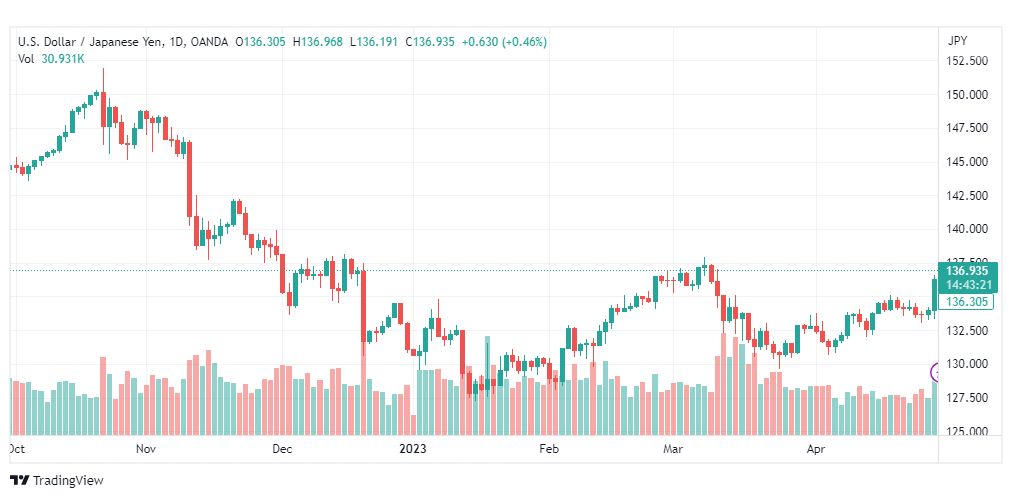Click the 30.931K volume value
The image size is (1012, 498).
coord(63,59)
